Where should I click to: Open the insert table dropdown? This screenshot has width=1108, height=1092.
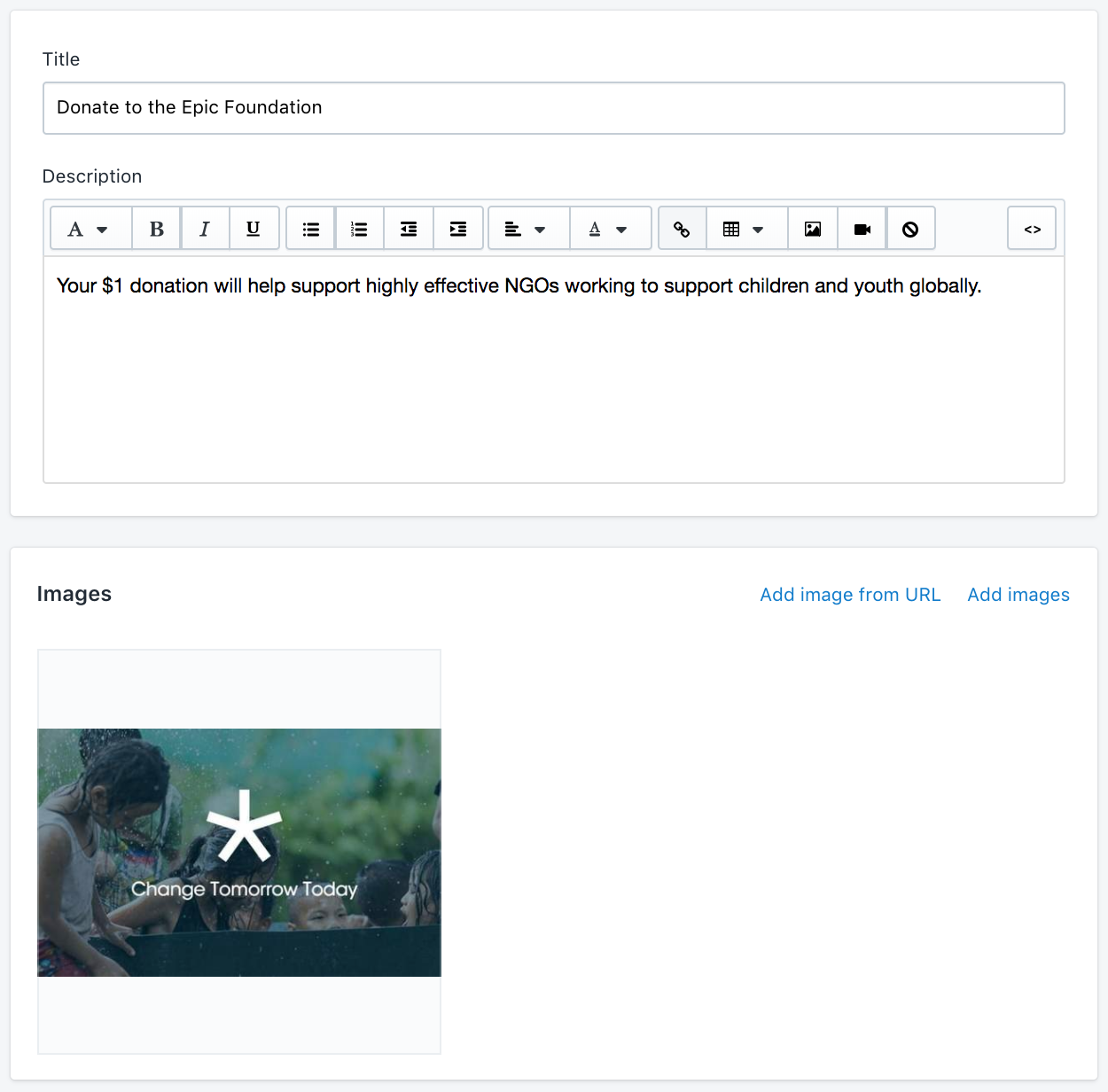(747, 229)
